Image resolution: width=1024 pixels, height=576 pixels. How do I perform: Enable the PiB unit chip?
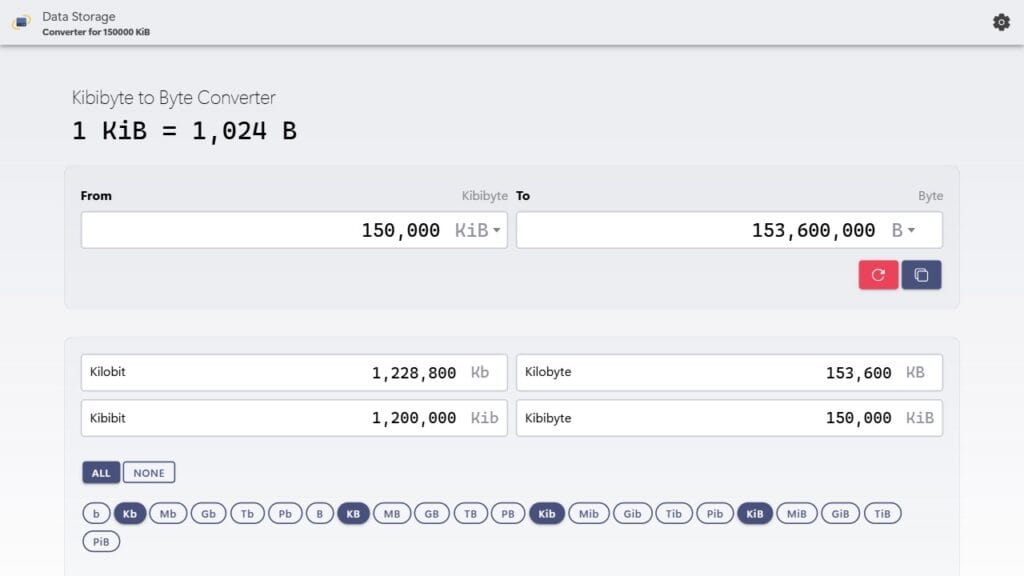101,542
